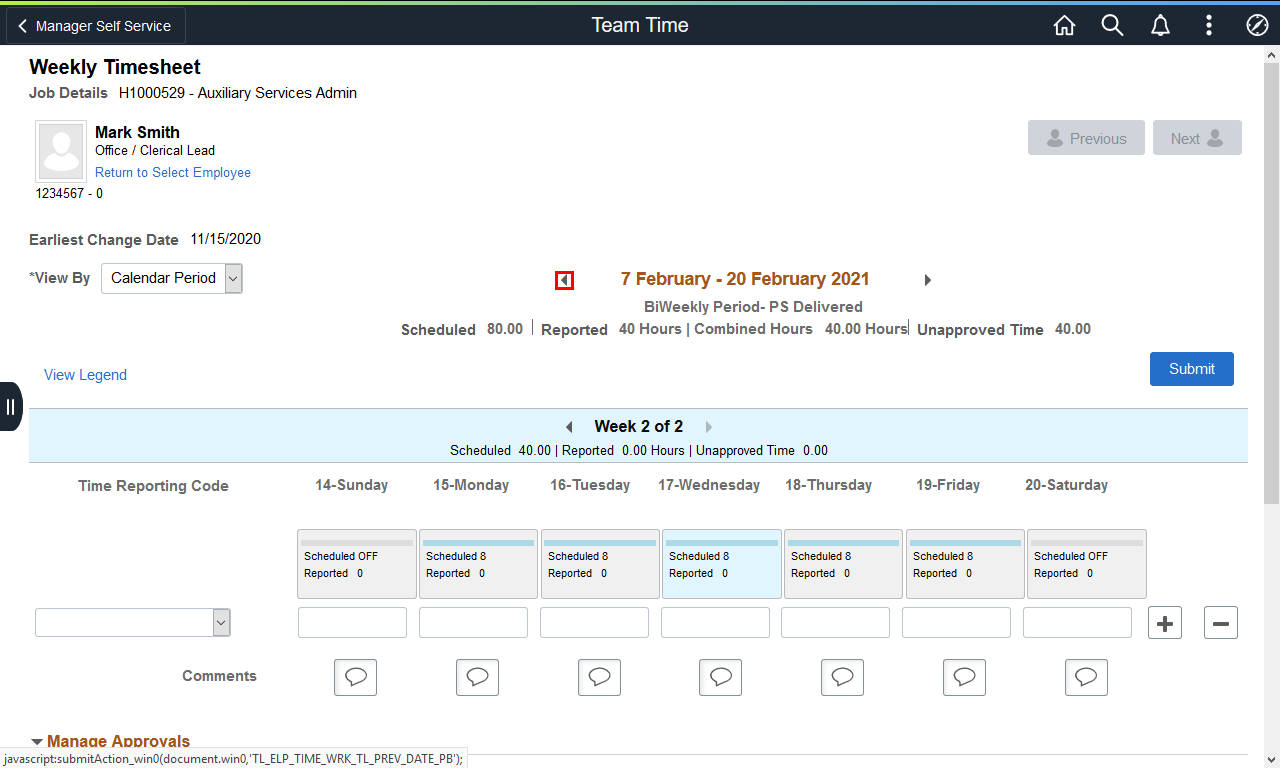This screenshot has height=768, width=1280.
Task: Select the 14-Sunday Scheduled OFF day card
Action: point(357,564)
